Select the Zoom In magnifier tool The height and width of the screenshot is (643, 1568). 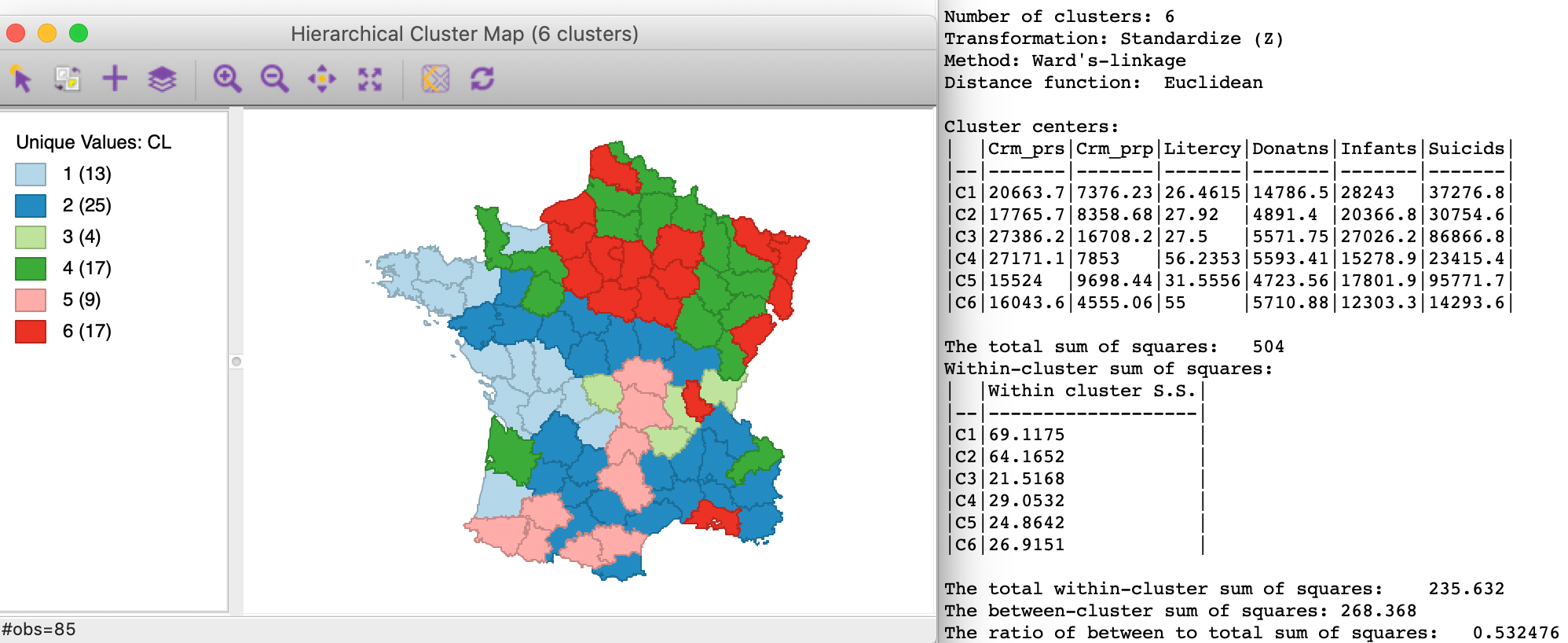pos(227,79)
